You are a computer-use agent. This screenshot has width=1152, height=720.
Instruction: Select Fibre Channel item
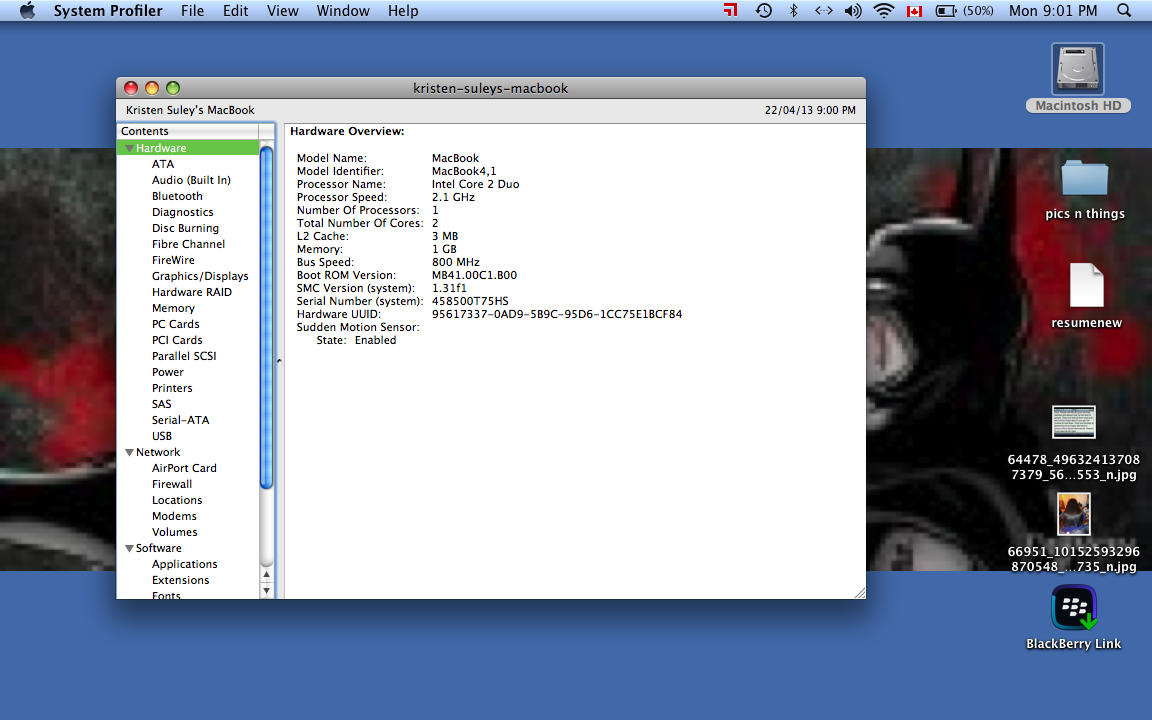188,244
